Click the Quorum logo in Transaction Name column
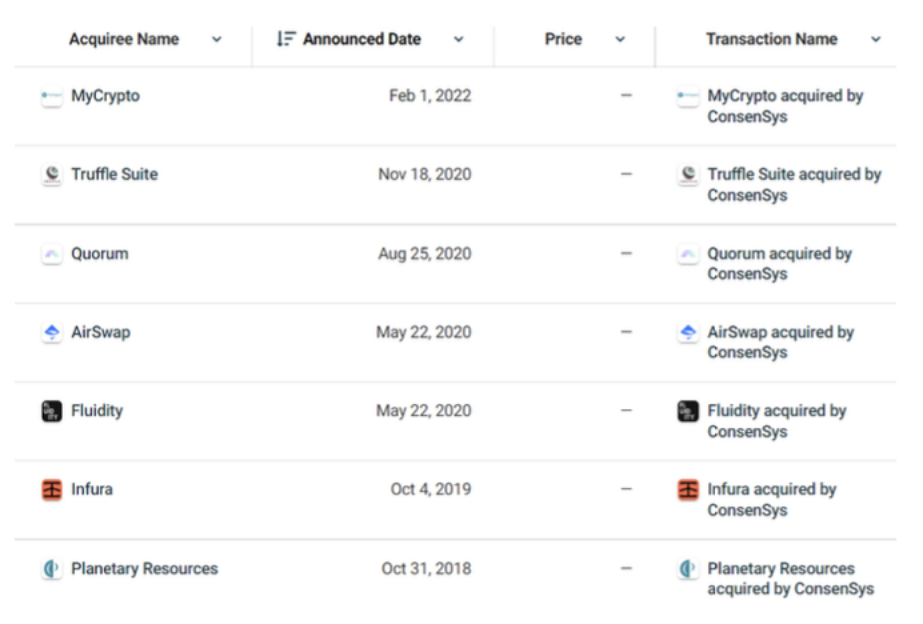The height and width of the screenshot is (624, 923). (x=688, y=254)
